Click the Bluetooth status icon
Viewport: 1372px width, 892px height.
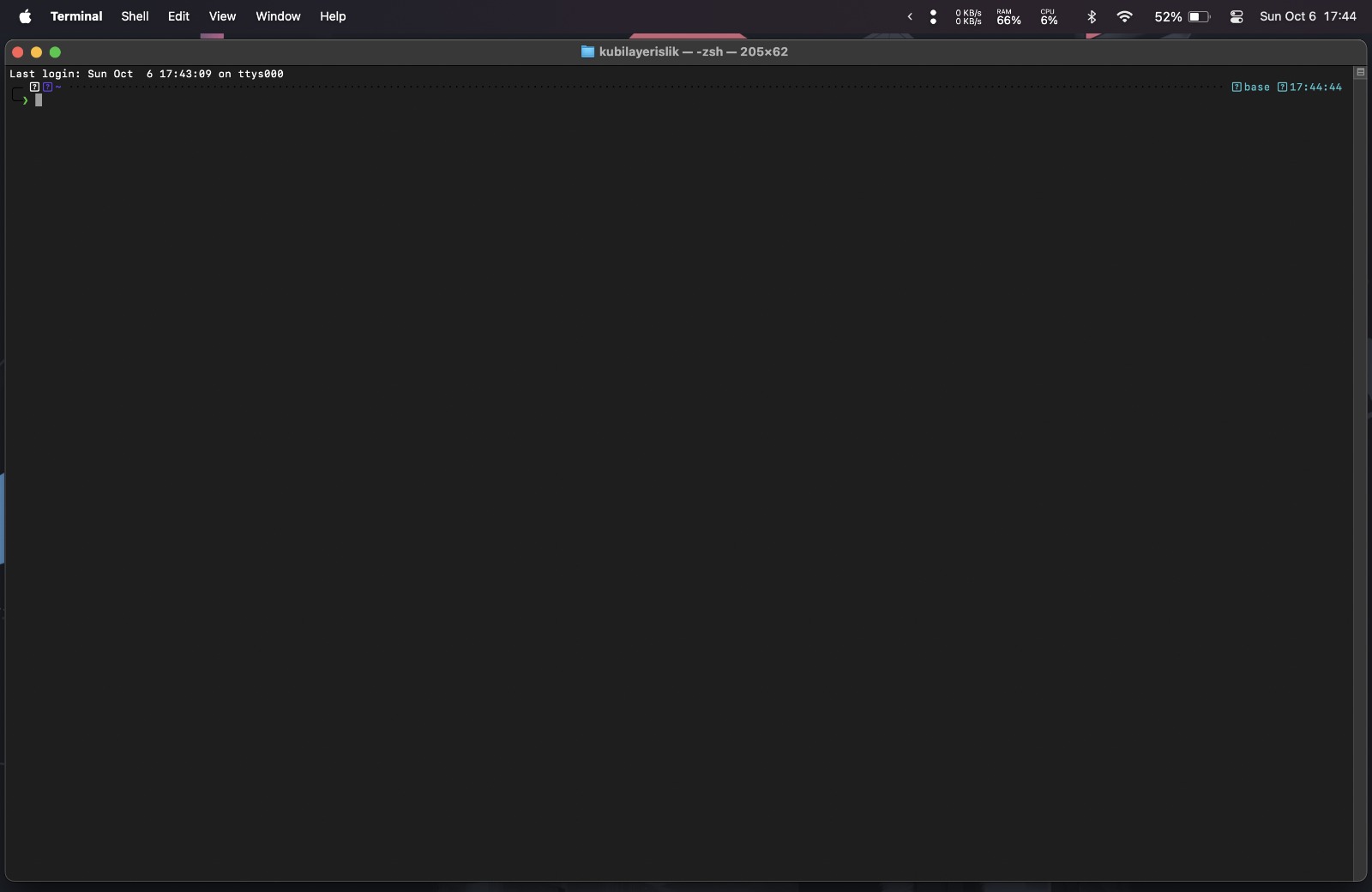point(1092,16)
